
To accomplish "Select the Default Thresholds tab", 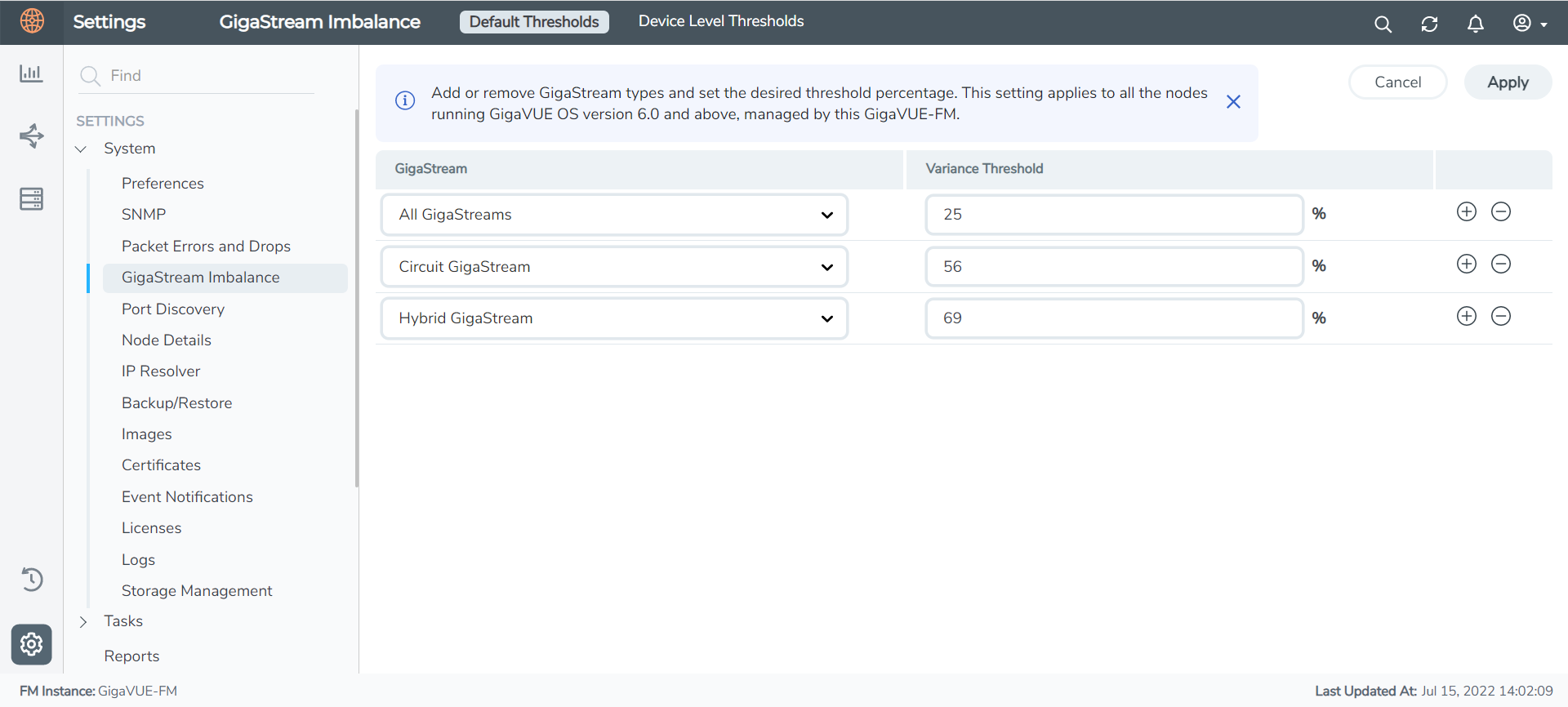I will tap(534, 22).
